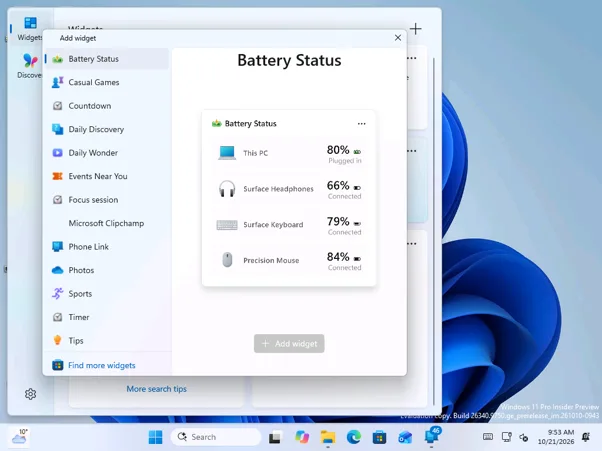The height and width of the screenshot is (451, 602).
Task: Choose Microsoft Clipchamp widget
Action: tap(107, 223)
